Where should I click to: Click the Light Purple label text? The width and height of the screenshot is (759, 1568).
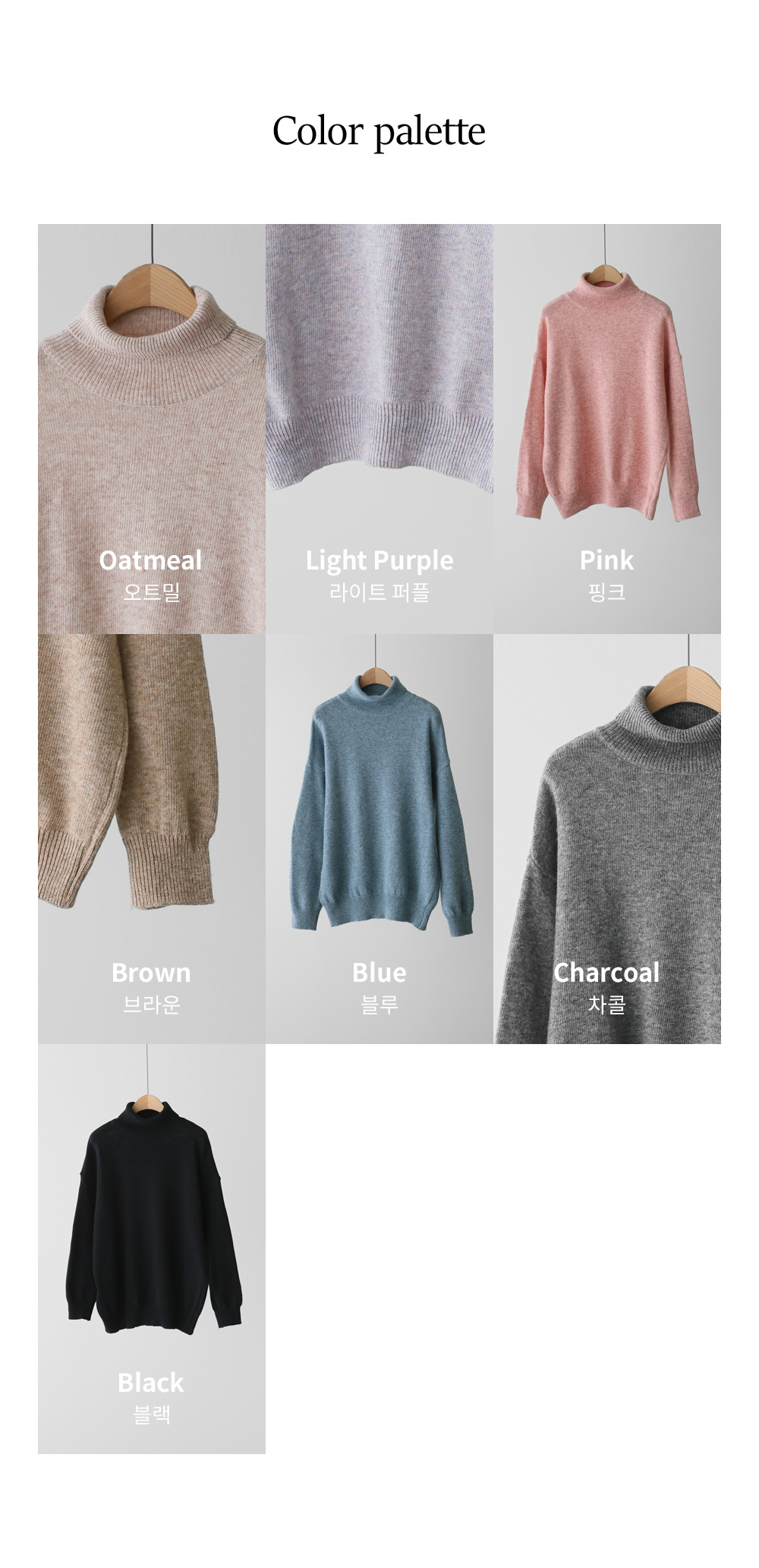[x=379, y=561]
